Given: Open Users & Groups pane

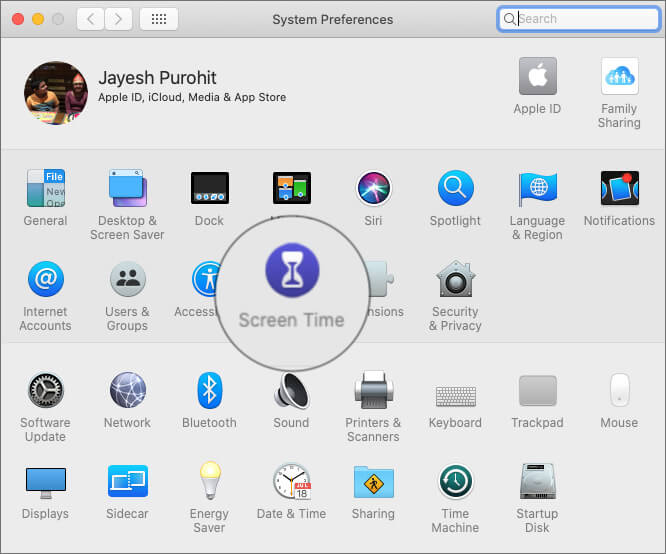Looking at the screenshot, I should tap(127, 279).
